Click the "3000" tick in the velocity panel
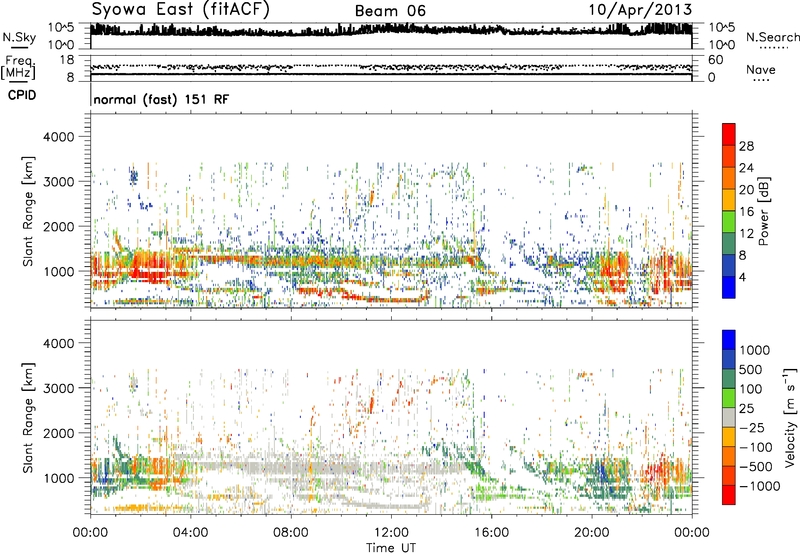The width and height of the screenshot is (800, 554). pos(59,388)
